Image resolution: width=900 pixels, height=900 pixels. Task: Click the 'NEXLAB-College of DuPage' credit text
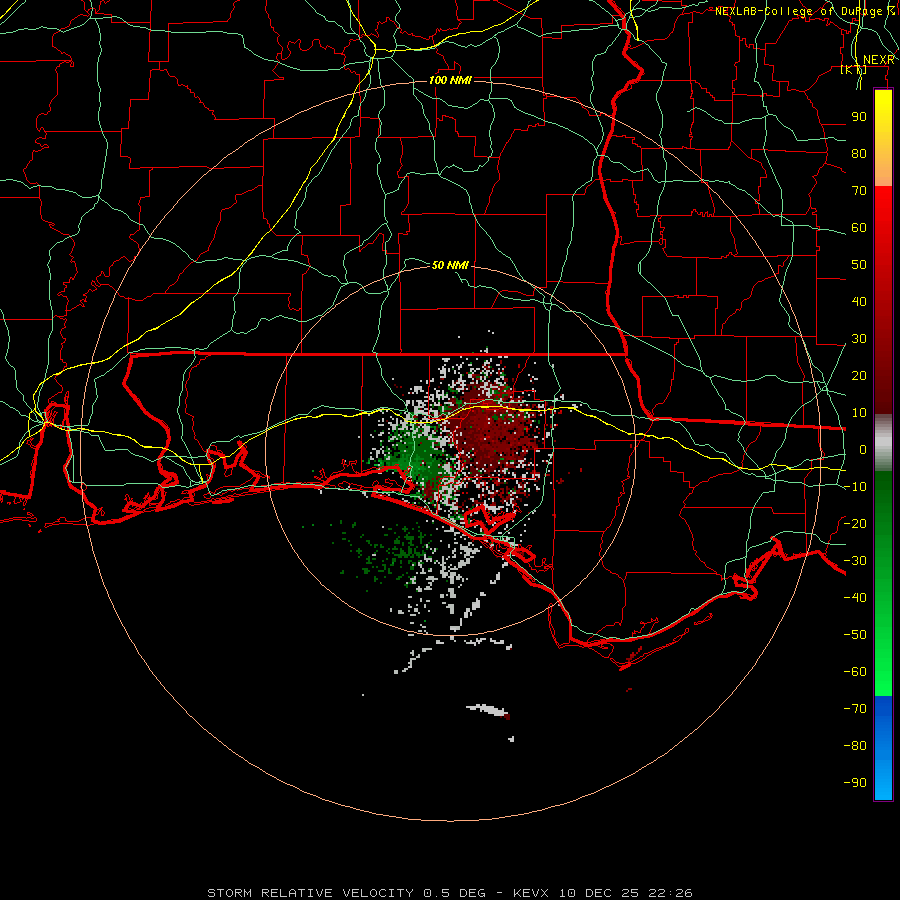click(x=798, y=11)
